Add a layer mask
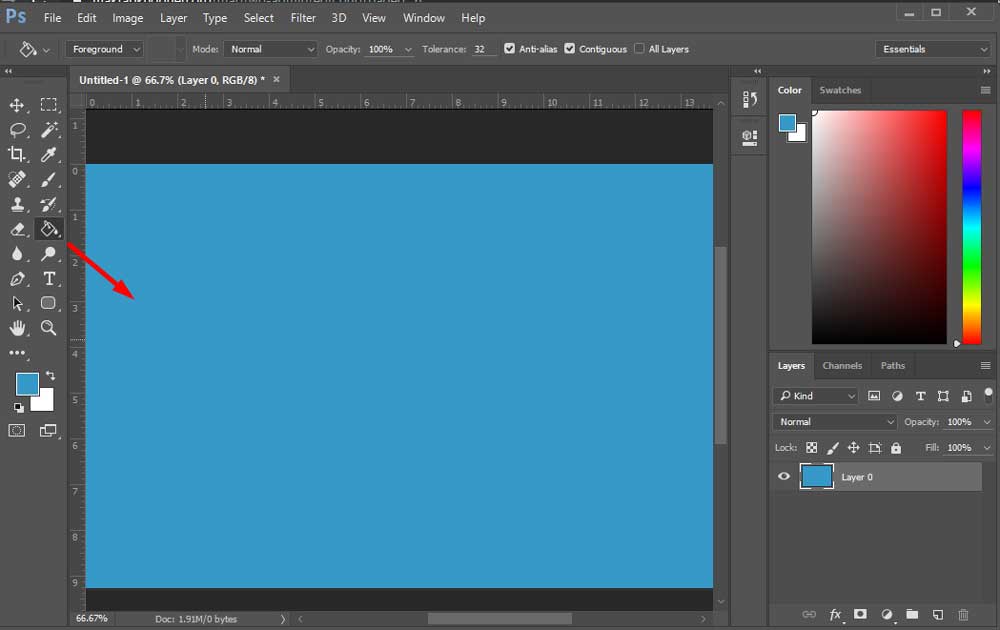 point(860,614)
